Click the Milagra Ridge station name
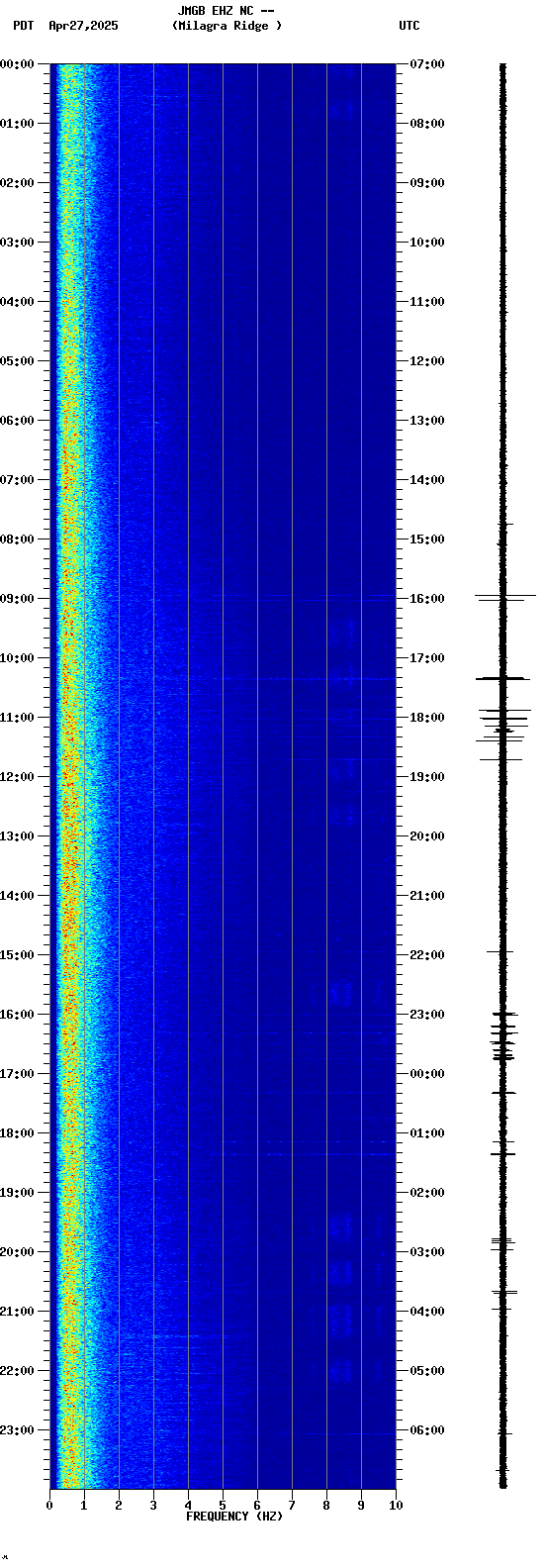Screen dimensions: 546x1568 tap(227, 26)
